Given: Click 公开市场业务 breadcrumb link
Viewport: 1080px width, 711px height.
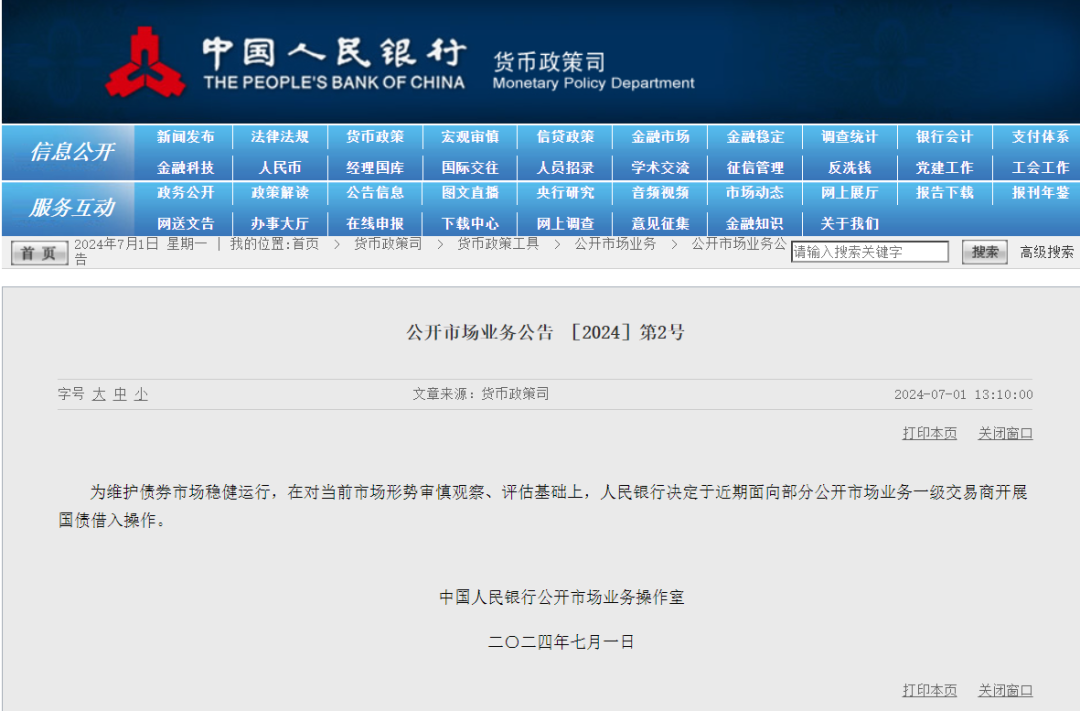Looking at the screenshot, I should click(615, 244).
